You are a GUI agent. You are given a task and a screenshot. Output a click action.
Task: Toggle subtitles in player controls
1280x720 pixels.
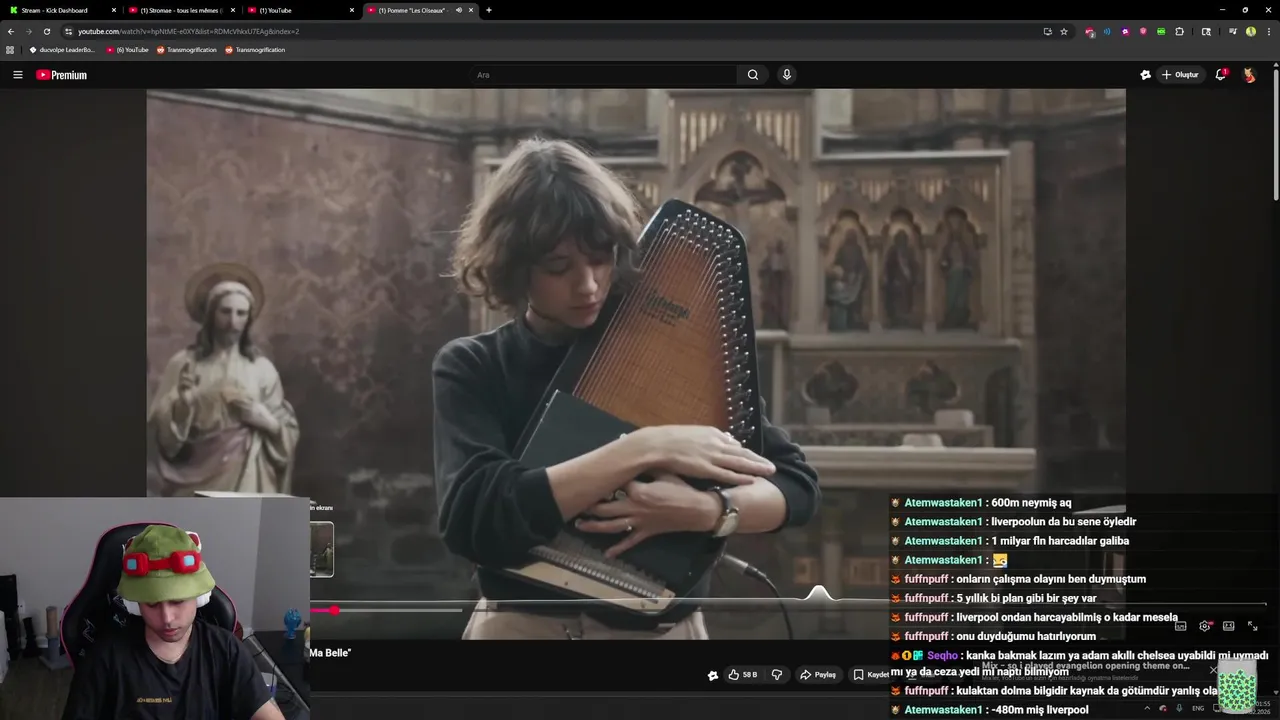tap(1180, 626)
